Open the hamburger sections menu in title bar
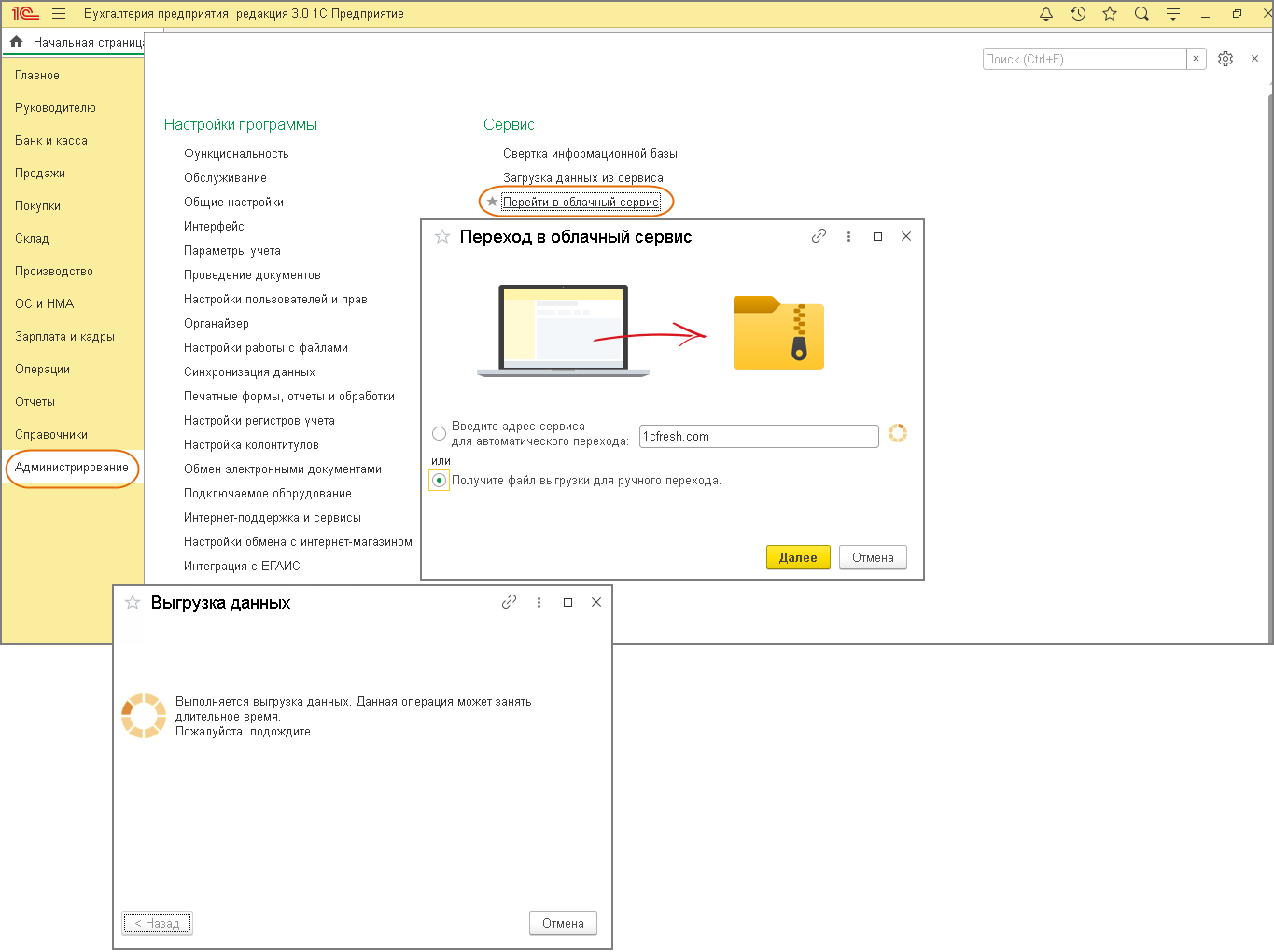This screenshot has height=952, width=1274. point(59,14)
